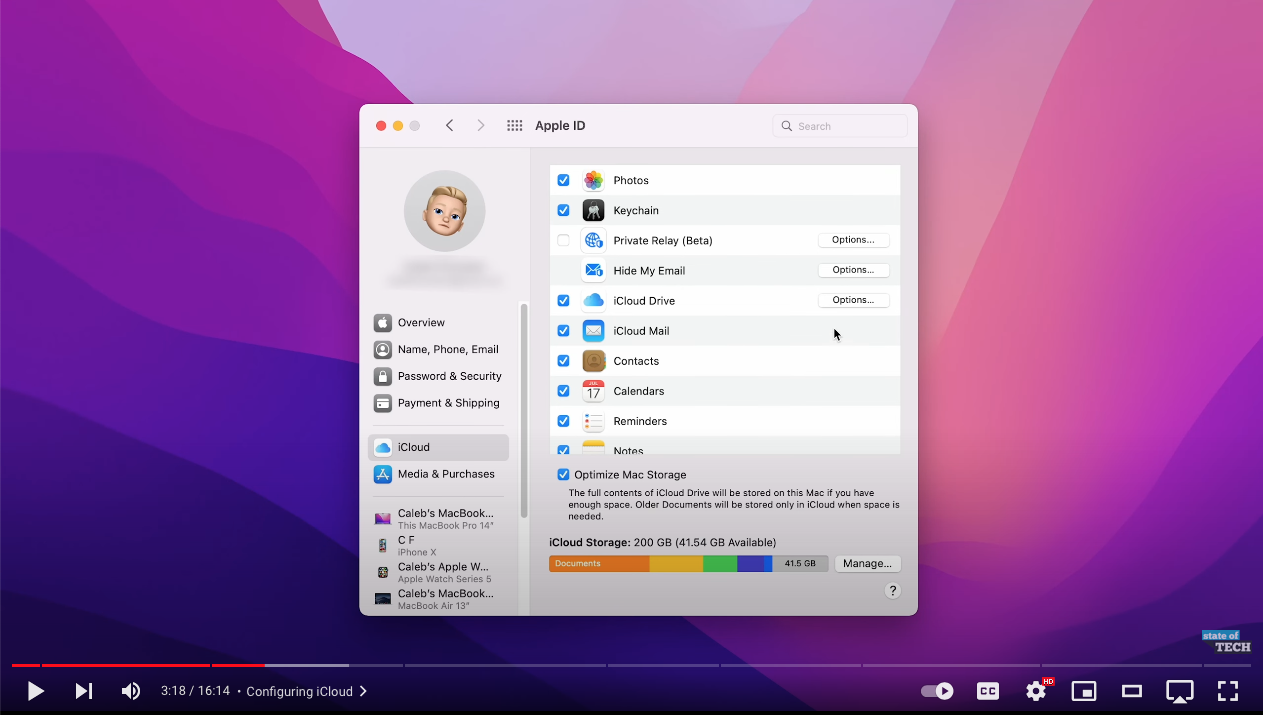Click the Keychain icon in the iCloud list
Image resolution: width=1263 pixels, height=715 pixels.
pyautogui.click(x=594, y=210)
